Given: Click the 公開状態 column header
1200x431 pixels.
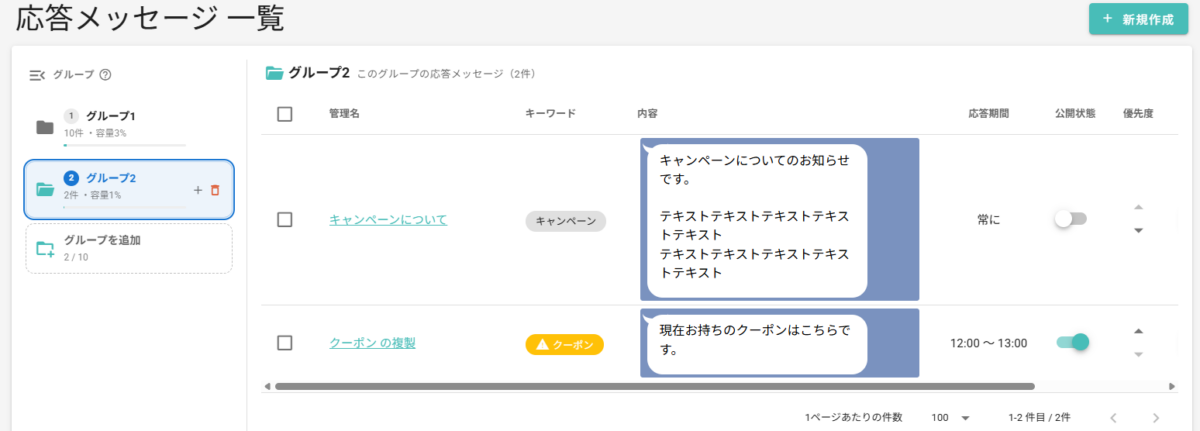Looking at the screenshot, I should coord(1075,114).
